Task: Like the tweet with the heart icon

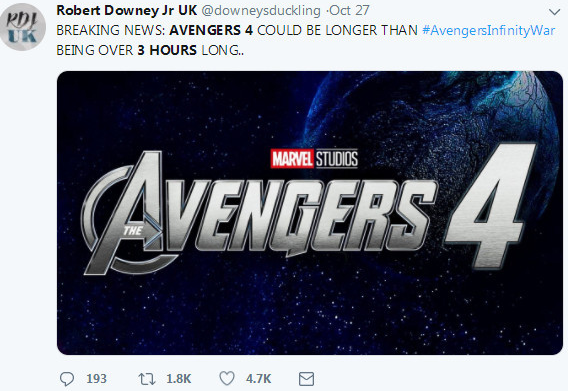Action: [x=227, y=378]
